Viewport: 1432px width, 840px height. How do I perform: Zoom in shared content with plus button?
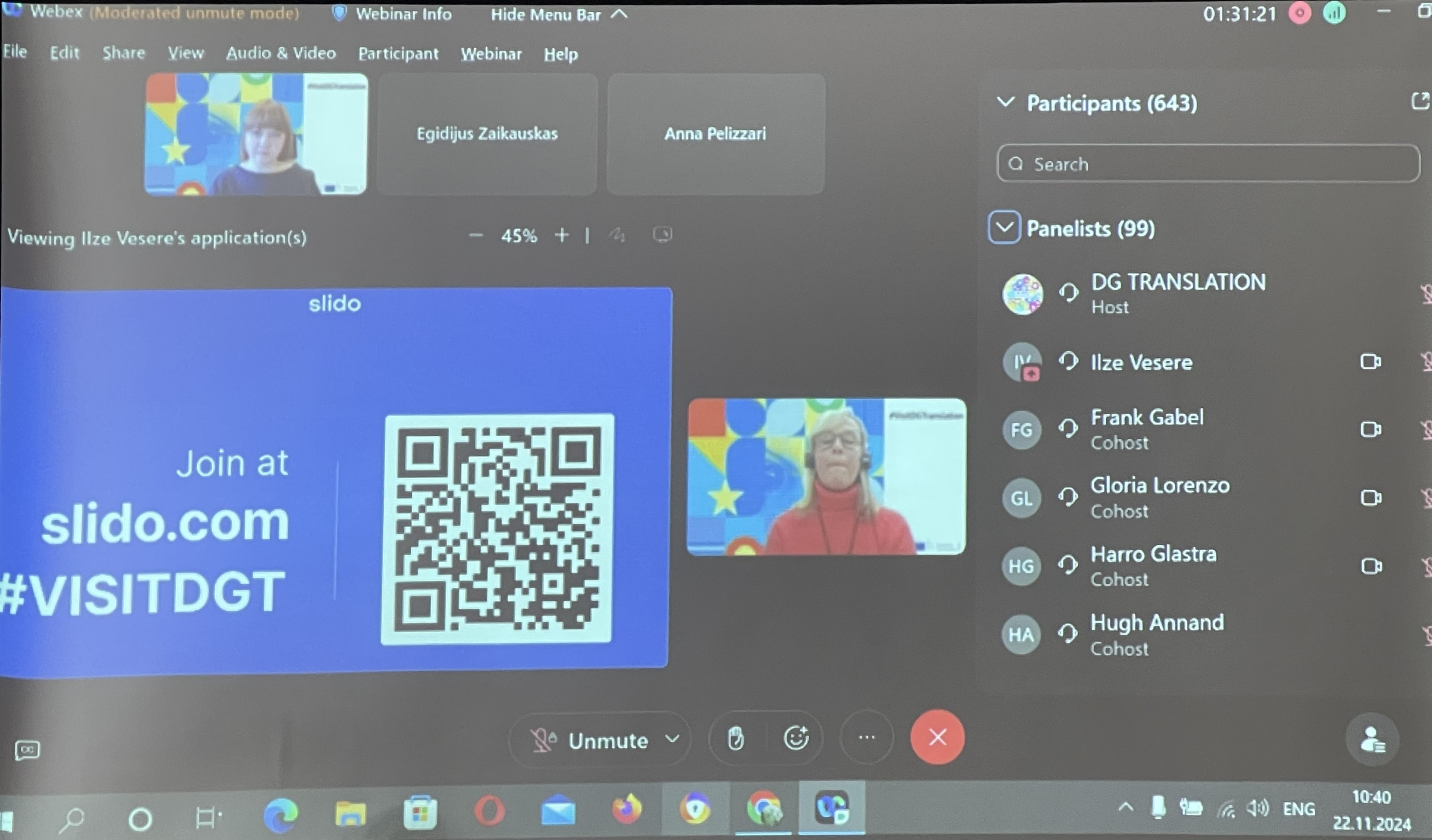tap(561, 235)
